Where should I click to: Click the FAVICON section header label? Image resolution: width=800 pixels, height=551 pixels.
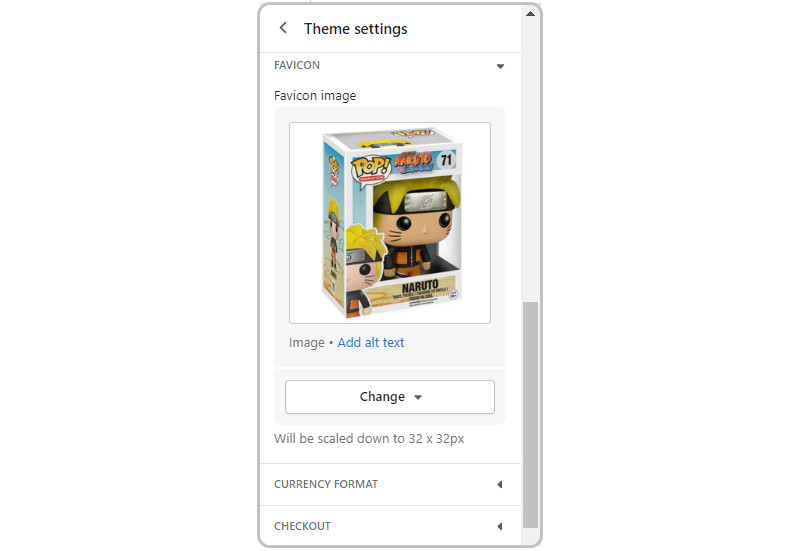pyautogui.click(x=297, y=65)
